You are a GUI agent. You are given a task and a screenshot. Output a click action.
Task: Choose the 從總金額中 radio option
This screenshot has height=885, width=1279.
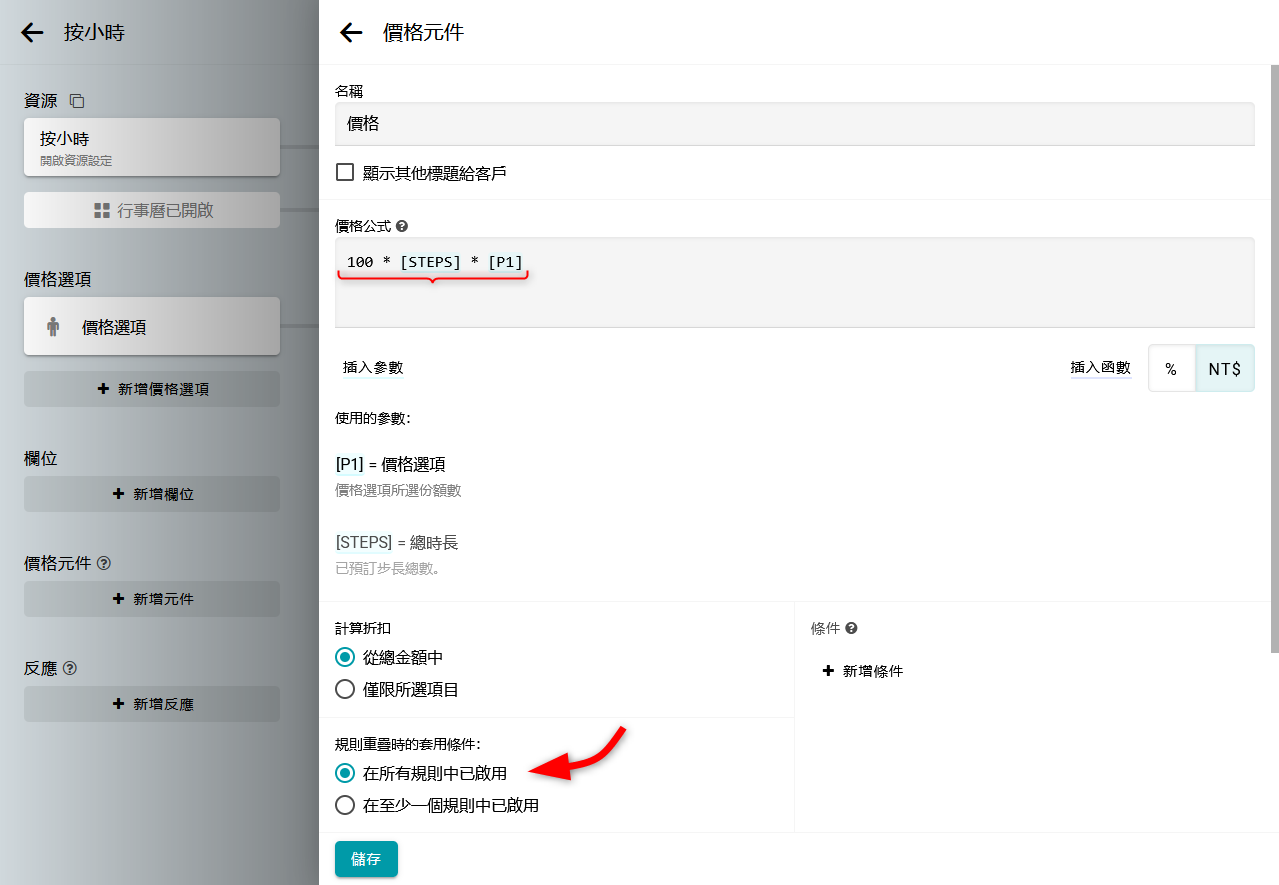[x=345, y=657]
